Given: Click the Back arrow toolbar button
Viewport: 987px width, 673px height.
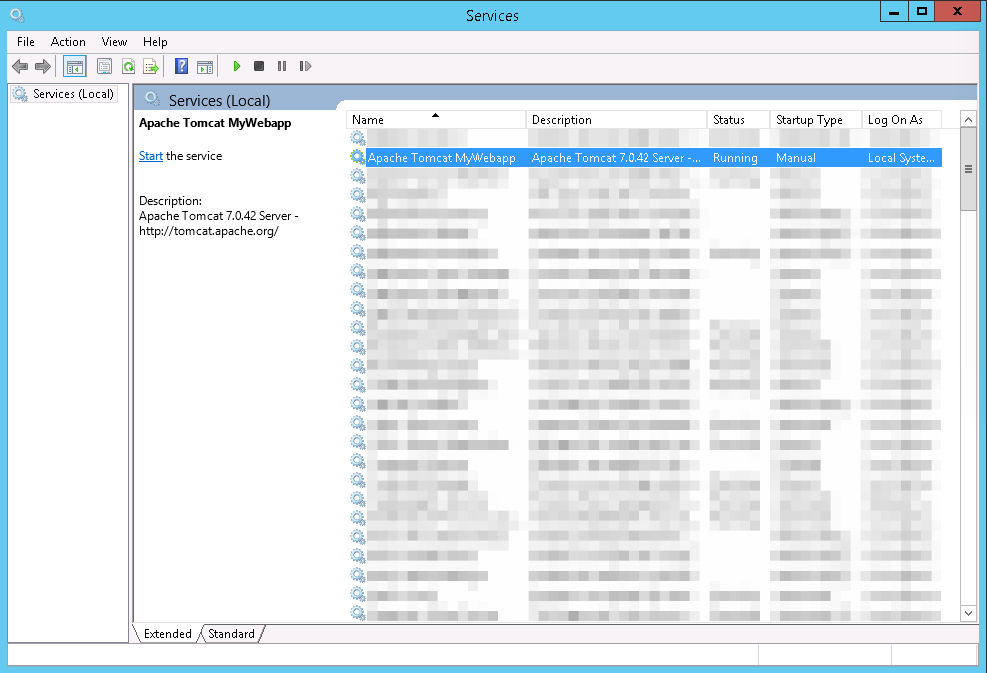Looking at the screenshot, I should point(19,67).
